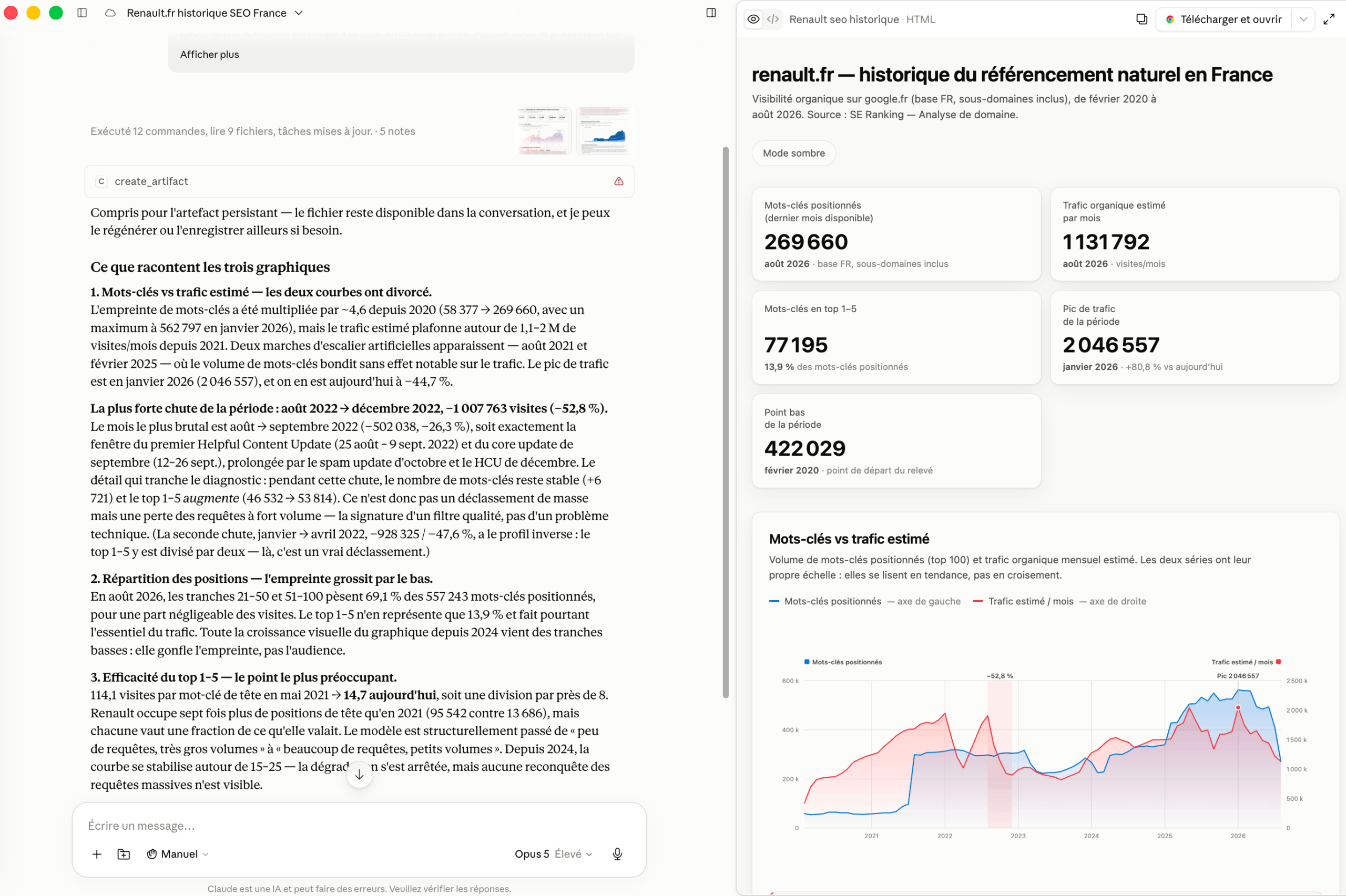Jump to latest message with down arrow
This screenshot has height=896, width=1346.
[359, 775]
